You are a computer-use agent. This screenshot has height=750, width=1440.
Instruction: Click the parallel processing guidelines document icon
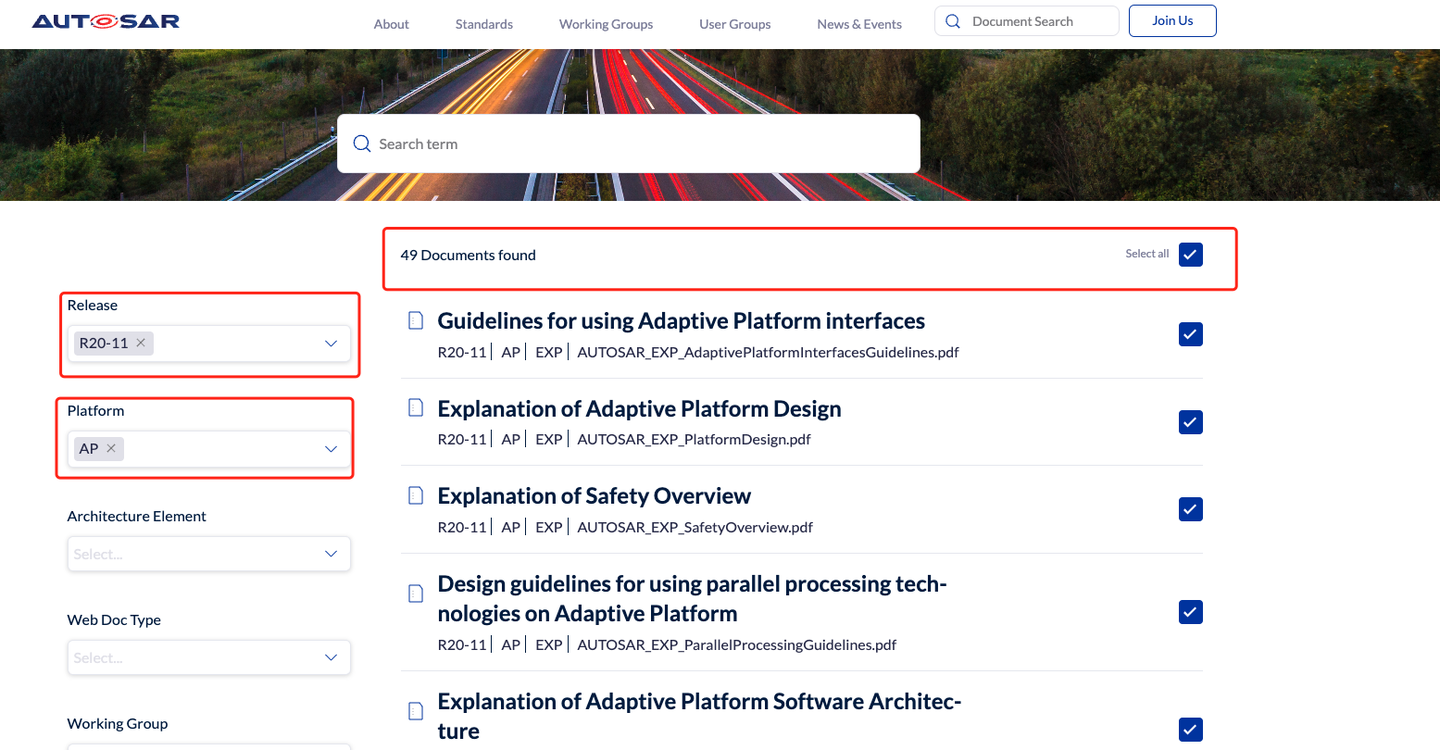pos(416,594)
